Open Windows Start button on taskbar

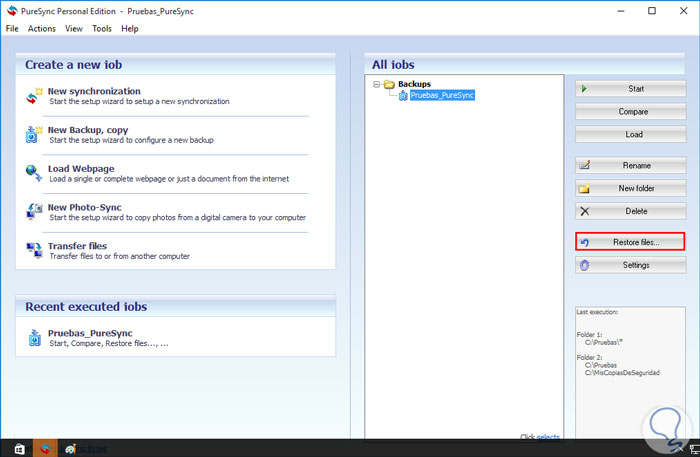[19, 449]
